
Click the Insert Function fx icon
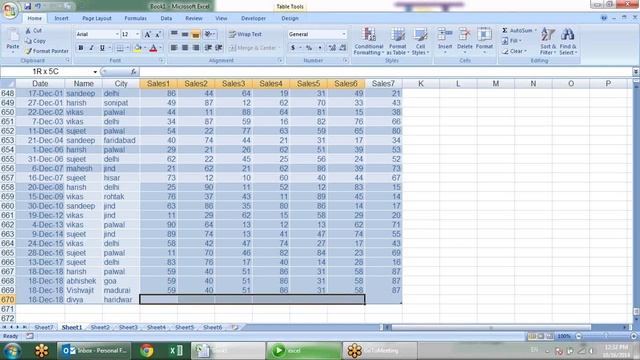133,71
